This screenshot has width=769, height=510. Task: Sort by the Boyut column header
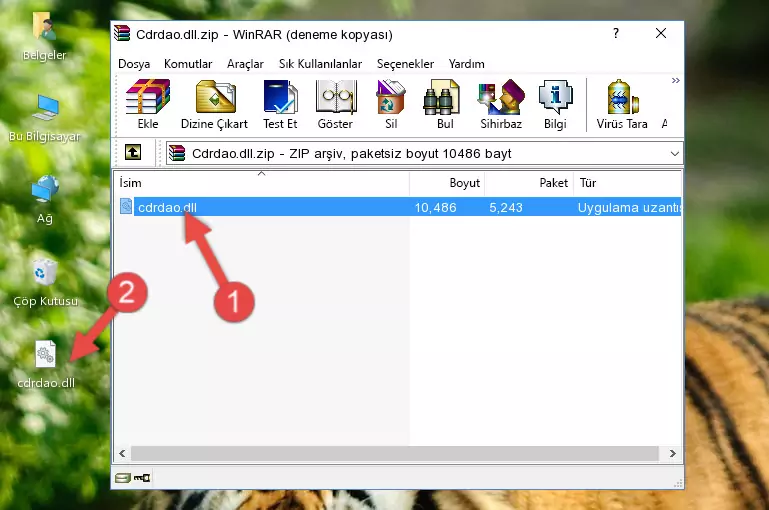tap(447, 183)
